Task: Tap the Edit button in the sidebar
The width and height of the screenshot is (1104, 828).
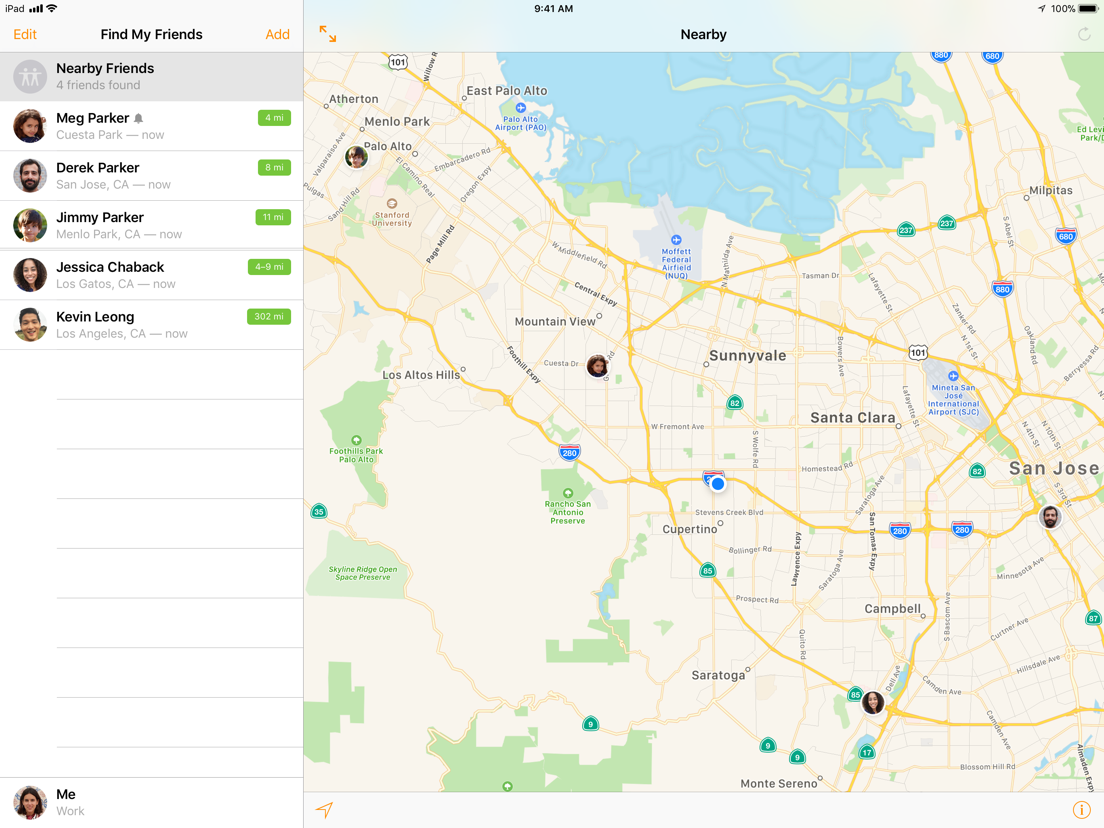Action: click(x=25, y=34)
